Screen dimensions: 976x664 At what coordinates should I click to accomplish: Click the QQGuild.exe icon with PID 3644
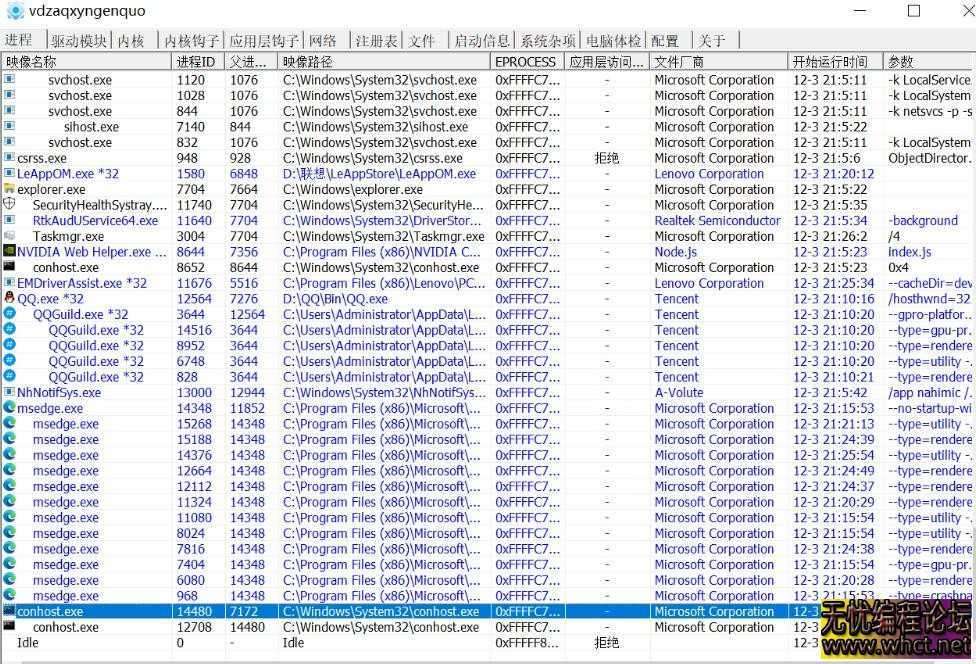point(8,314)
